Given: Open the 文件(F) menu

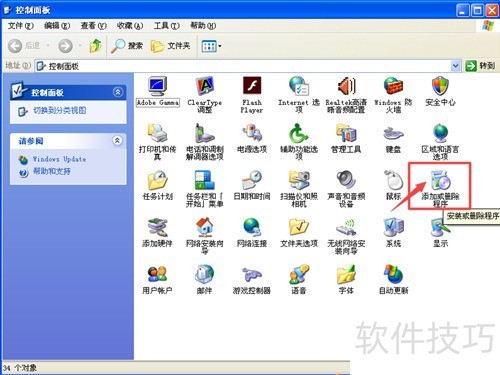Looking at the screenshot, I should [21, 26].
